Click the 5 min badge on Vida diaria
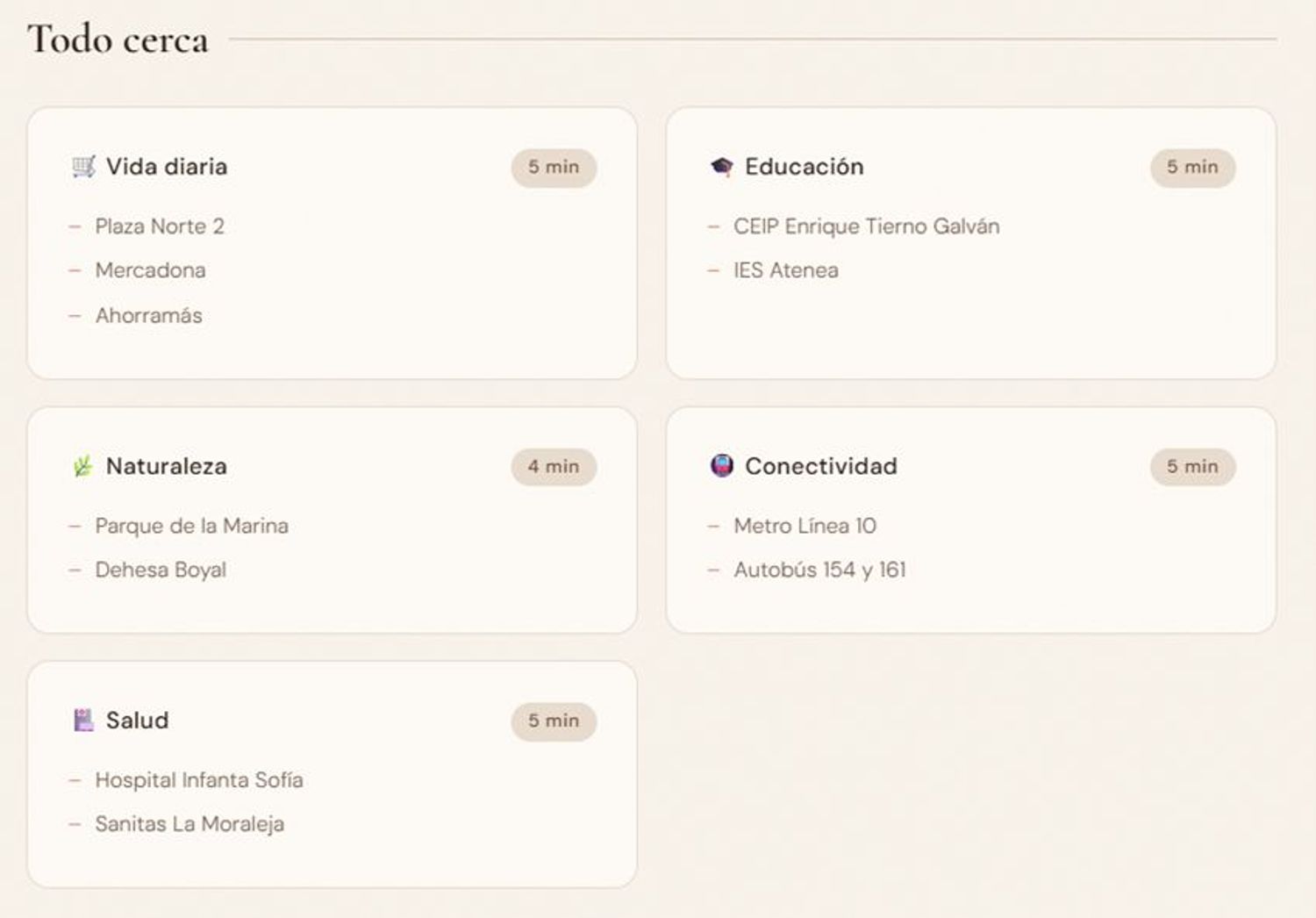The image size is (1316, 918). click(x=554, y=168)
